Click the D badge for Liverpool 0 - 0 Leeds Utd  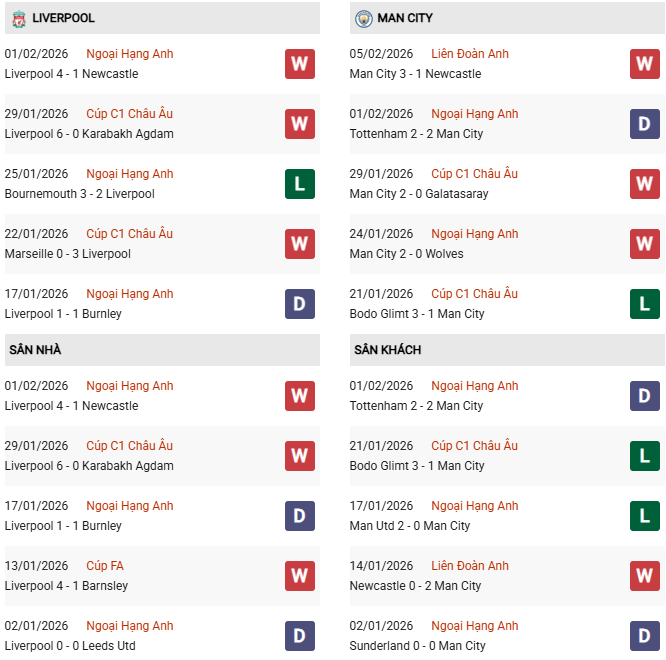[x=299, y=636]
